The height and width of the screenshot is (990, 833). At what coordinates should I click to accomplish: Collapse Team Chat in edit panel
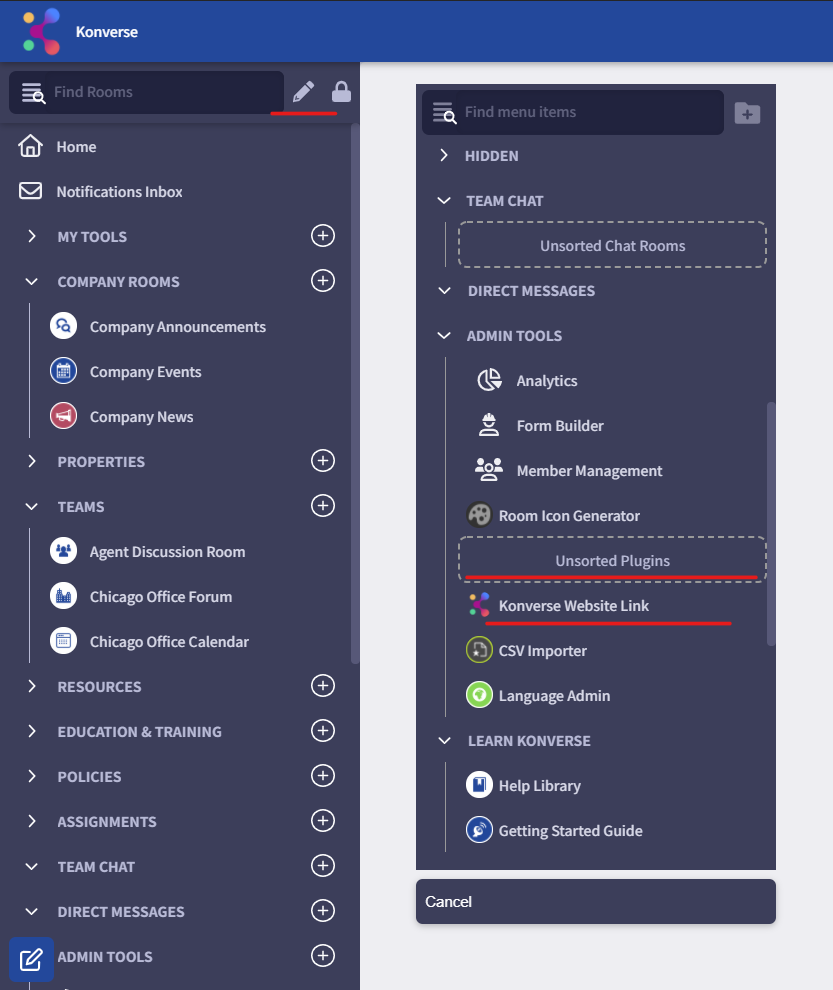coord(444,201)
